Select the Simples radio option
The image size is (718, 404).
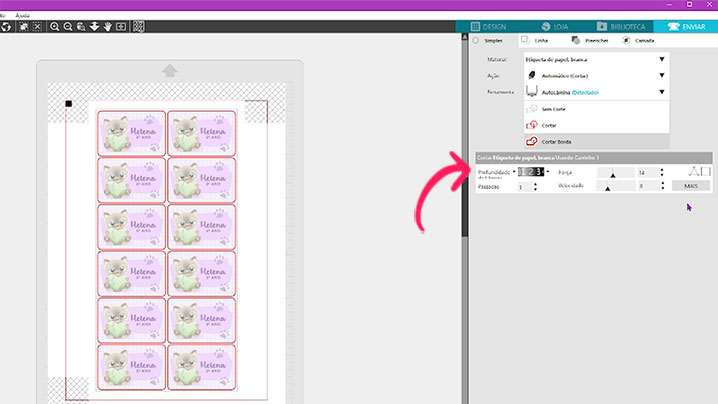click(476, 40)
